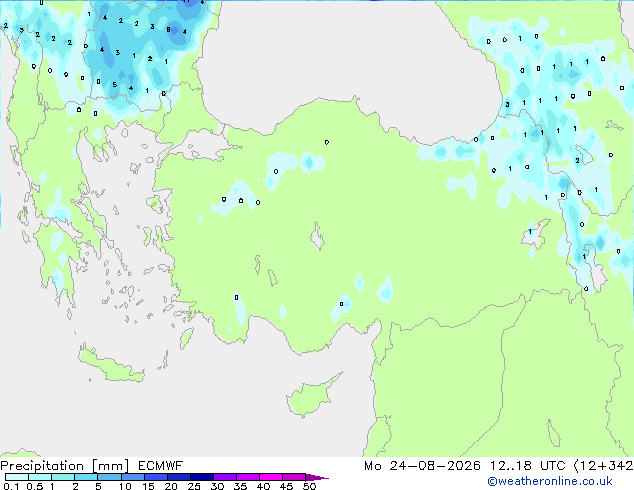Click the '12..18 UTC' time text
The image size is (634, 490).
pos(528,466)
